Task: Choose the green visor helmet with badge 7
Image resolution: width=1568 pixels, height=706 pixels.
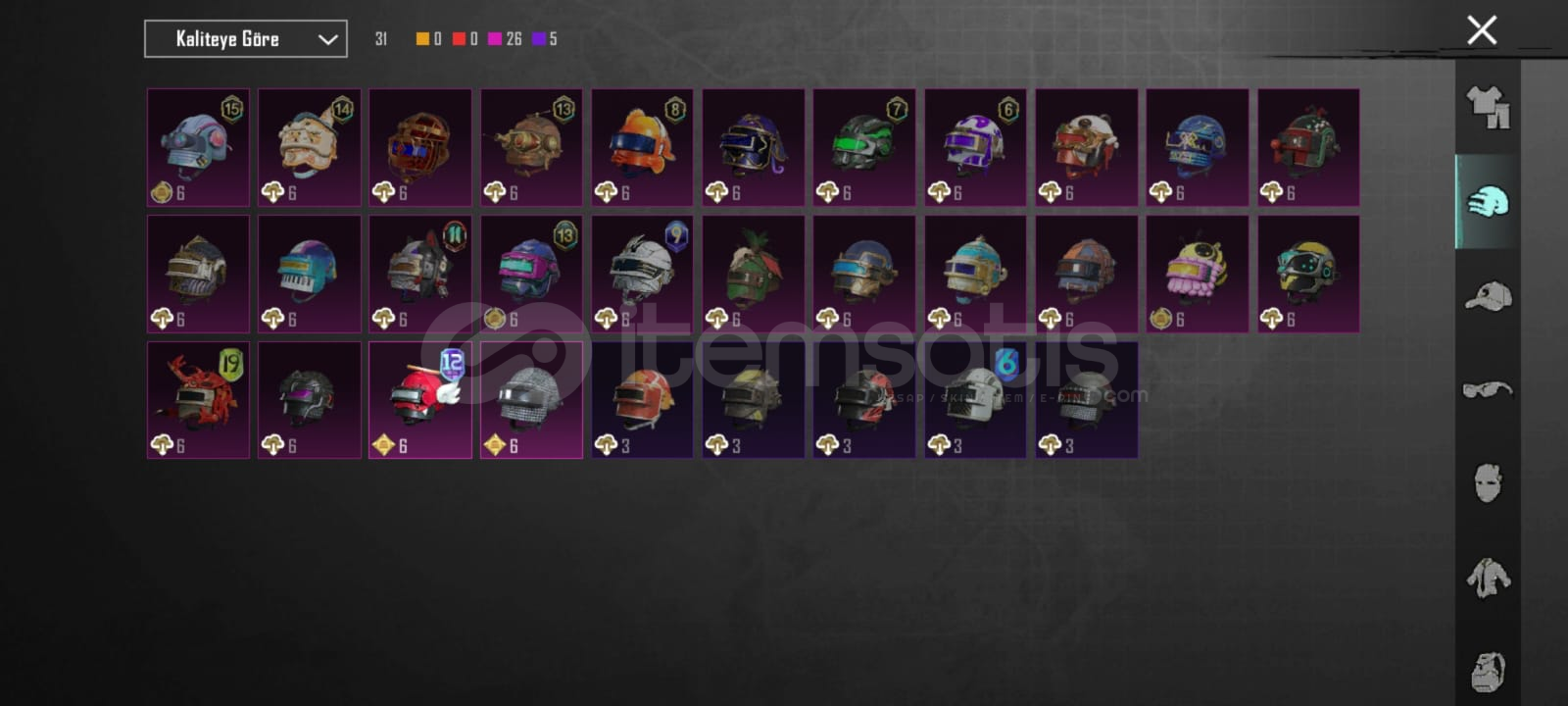Action: pos(864,148)
